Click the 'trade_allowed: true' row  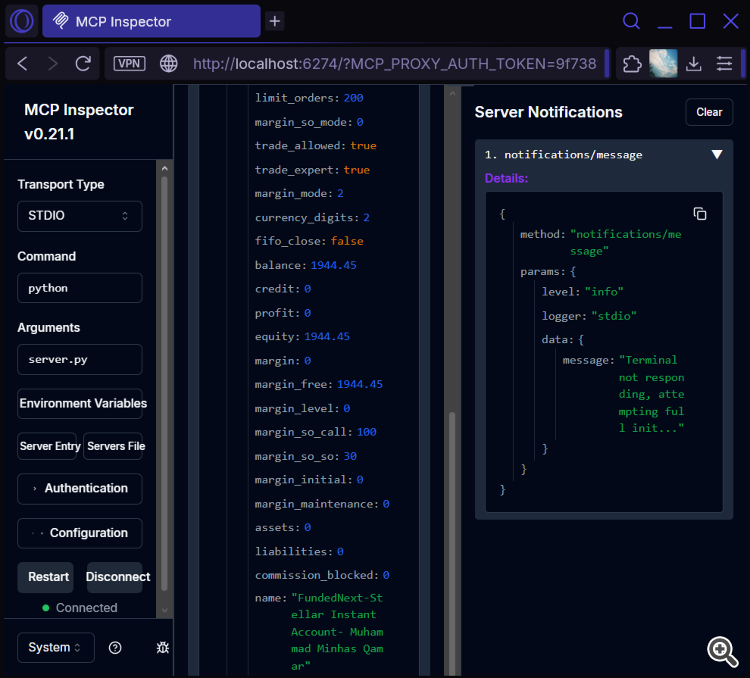315,145
